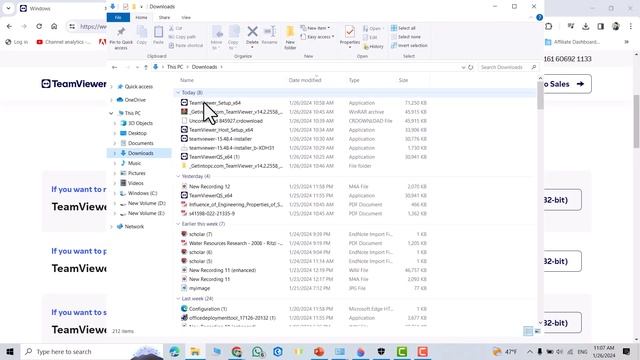This screenshot has width=640, height=360.
Task: Select the TeamViewer_Host_Setup_x64 file
Action: (x=221, y=130)
